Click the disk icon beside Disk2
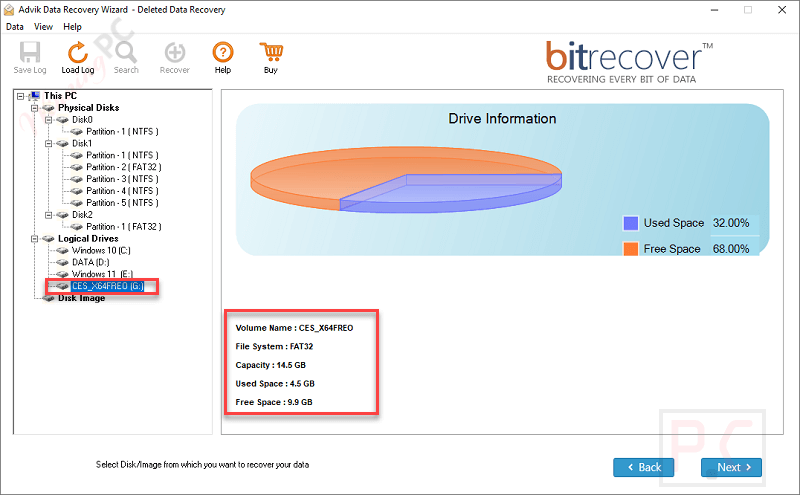 coord(62,215)
